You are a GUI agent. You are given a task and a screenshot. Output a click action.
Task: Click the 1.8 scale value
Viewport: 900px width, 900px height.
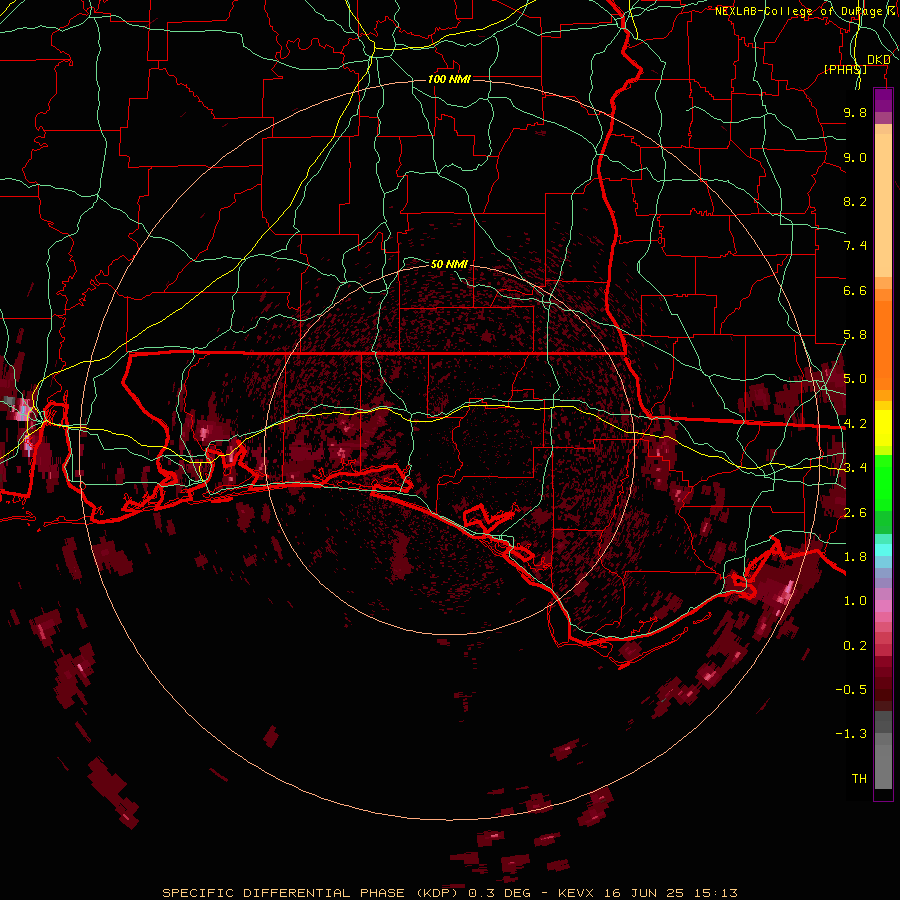pos(855,557)
